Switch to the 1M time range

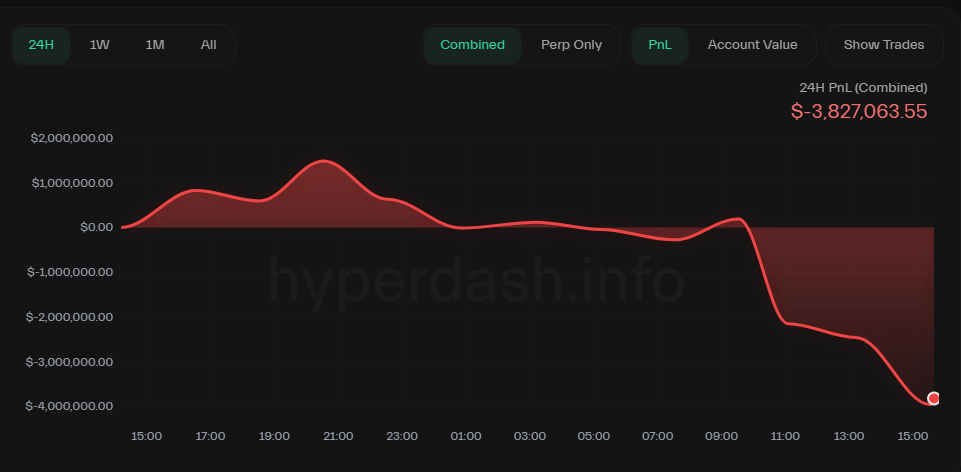pyautogui.click(x=154, y=45)
